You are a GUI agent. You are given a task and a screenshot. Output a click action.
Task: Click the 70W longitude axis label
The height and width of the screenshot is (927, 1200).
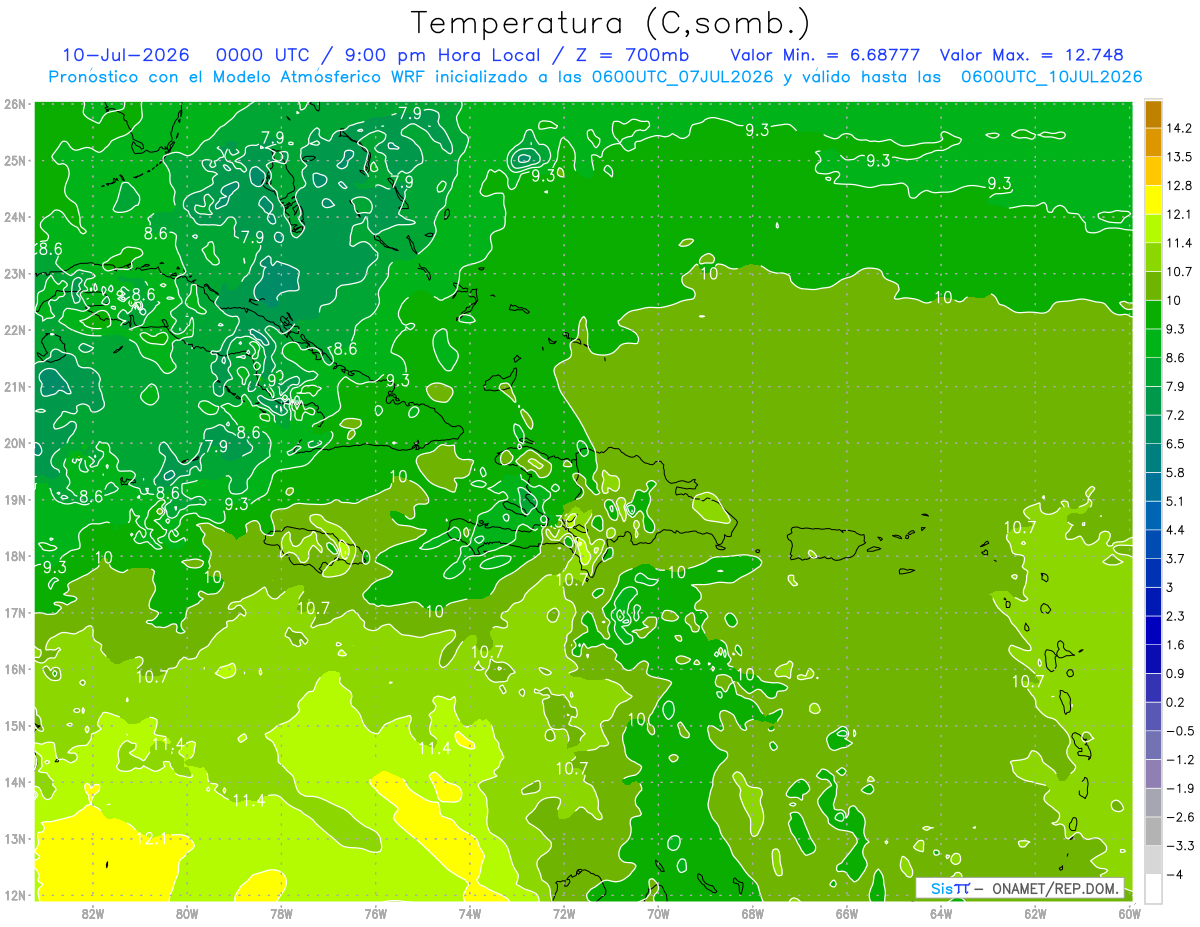pos(658,913)
